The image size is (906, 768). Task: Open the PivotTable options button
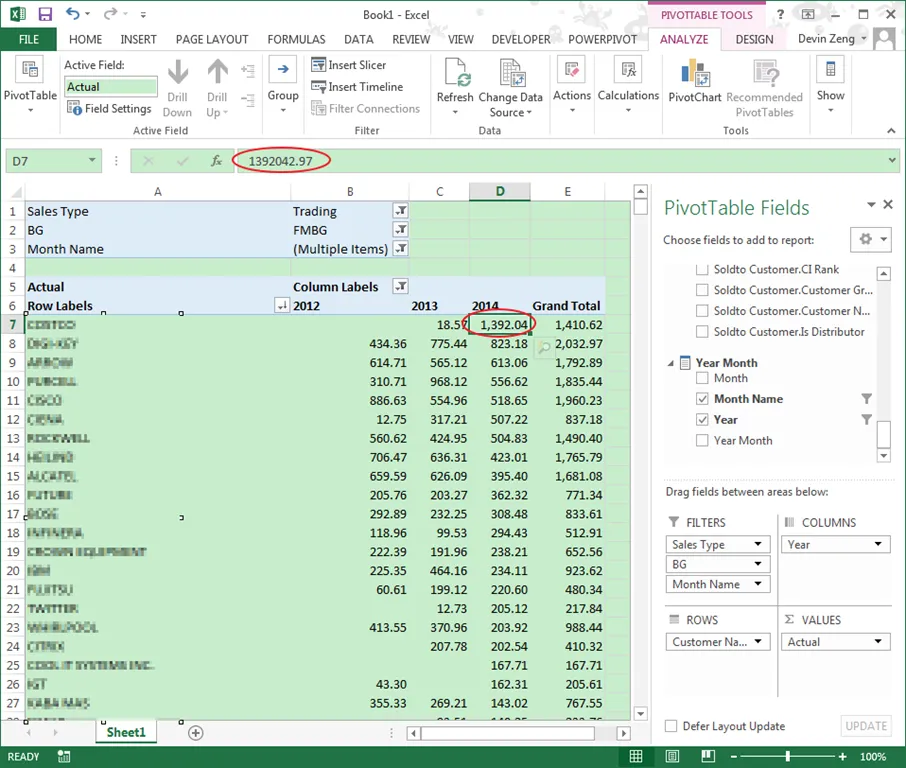click(30, 86)
